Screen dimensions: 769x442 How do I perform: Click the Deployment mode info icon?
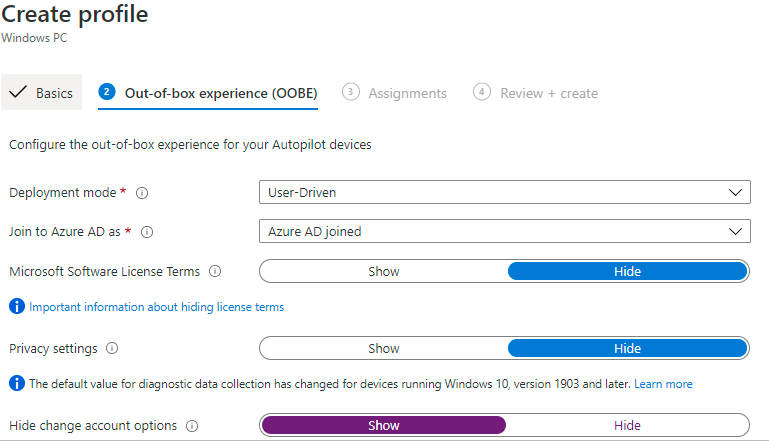click(x=142, y=193)
